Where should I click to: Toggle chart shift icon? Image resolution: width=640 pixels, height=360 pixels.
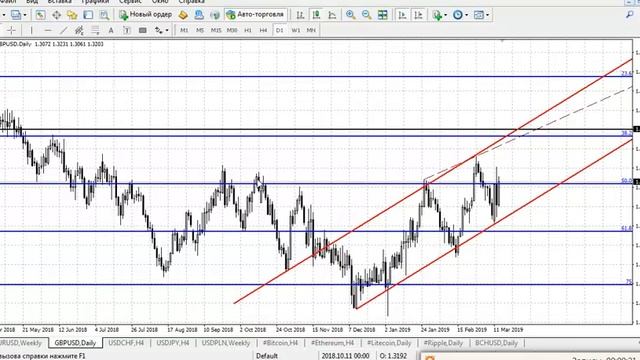click(418, 15)
